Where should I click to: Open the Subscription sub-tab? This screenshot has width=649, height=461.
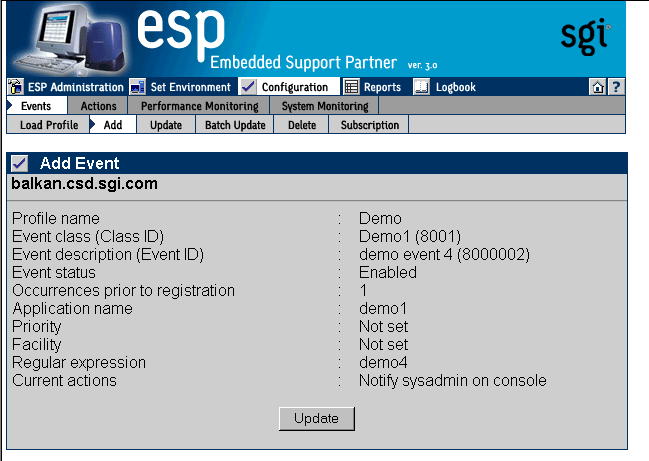tap(370, 125)
